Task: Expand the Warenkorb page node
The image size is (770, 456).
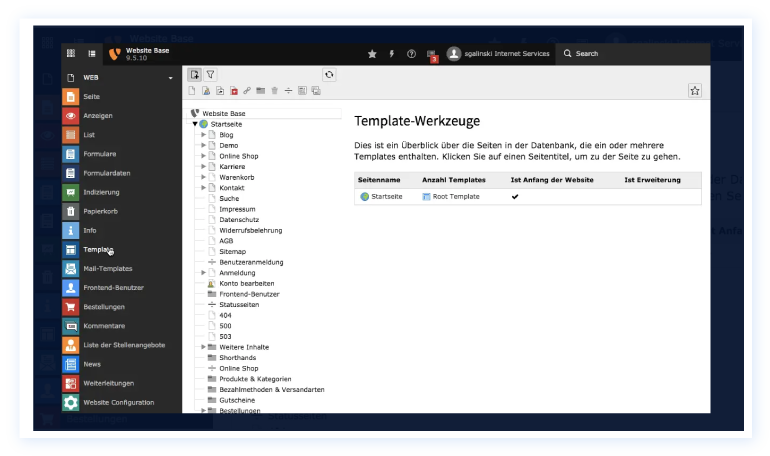Action: point(203,177)
